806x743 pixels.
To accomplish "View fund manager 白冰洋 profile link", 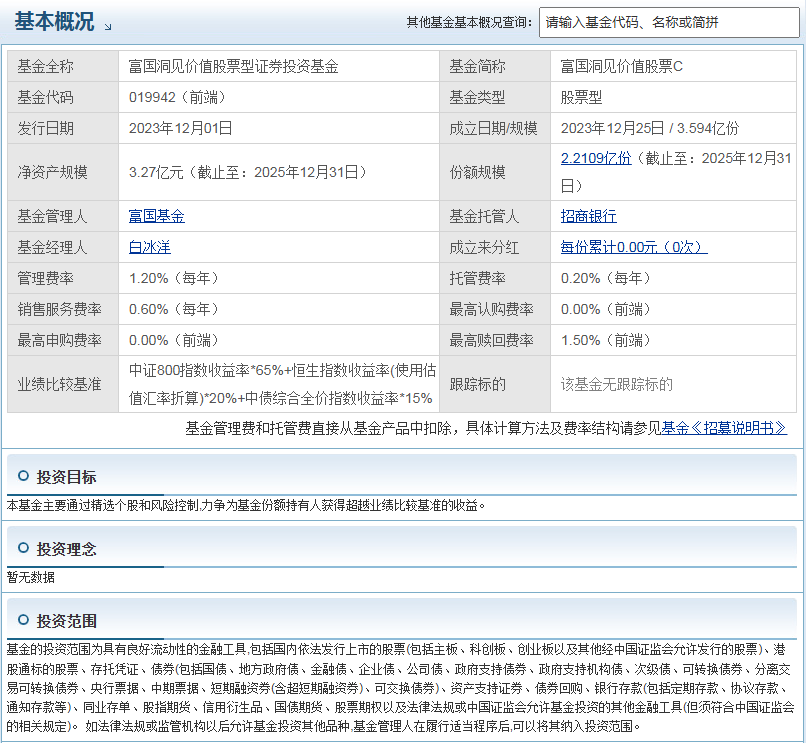I will coord(150,247).
